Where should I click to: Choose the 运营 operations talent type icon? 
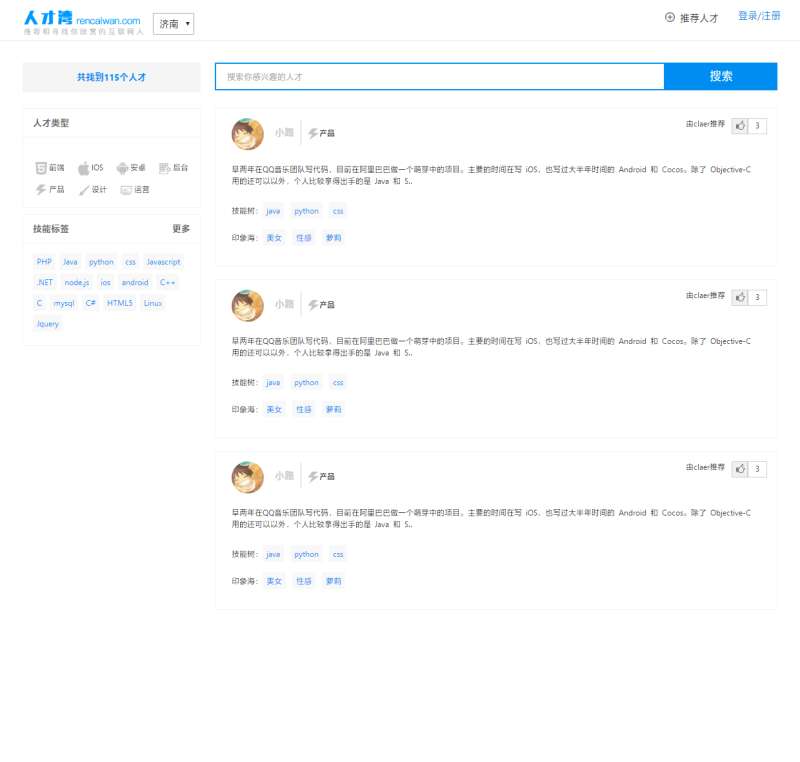(126, 189)
